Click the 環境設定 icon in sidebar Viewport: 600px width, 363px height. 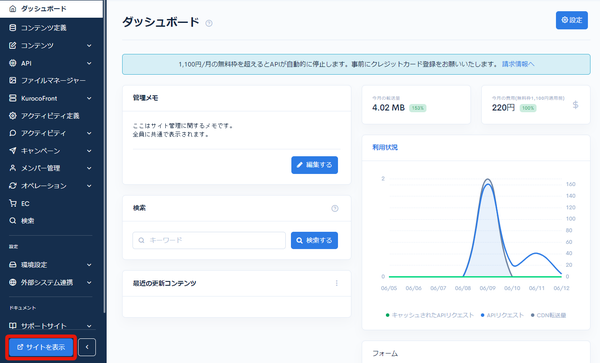(13, 265)
